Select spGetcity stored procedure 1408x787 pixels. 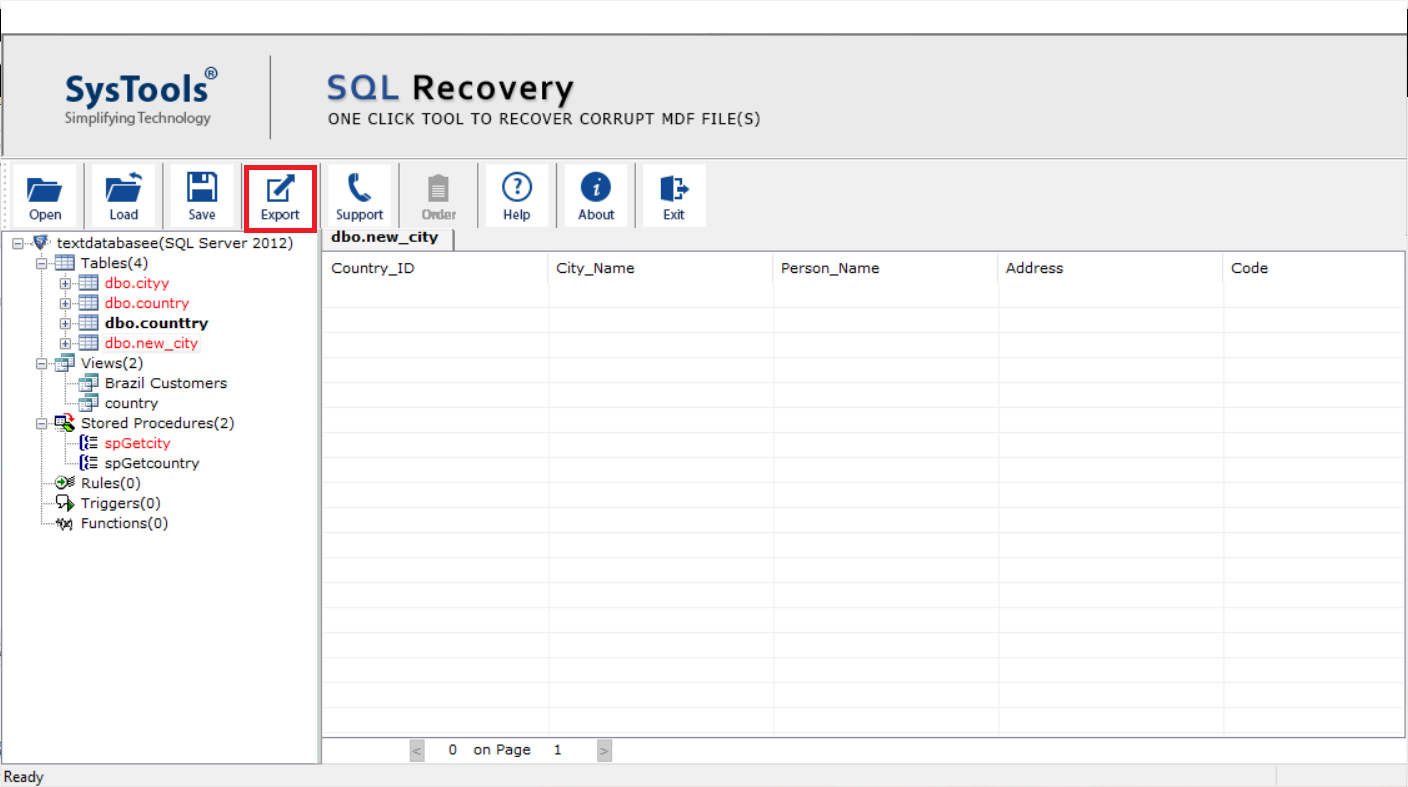(137, 443)
